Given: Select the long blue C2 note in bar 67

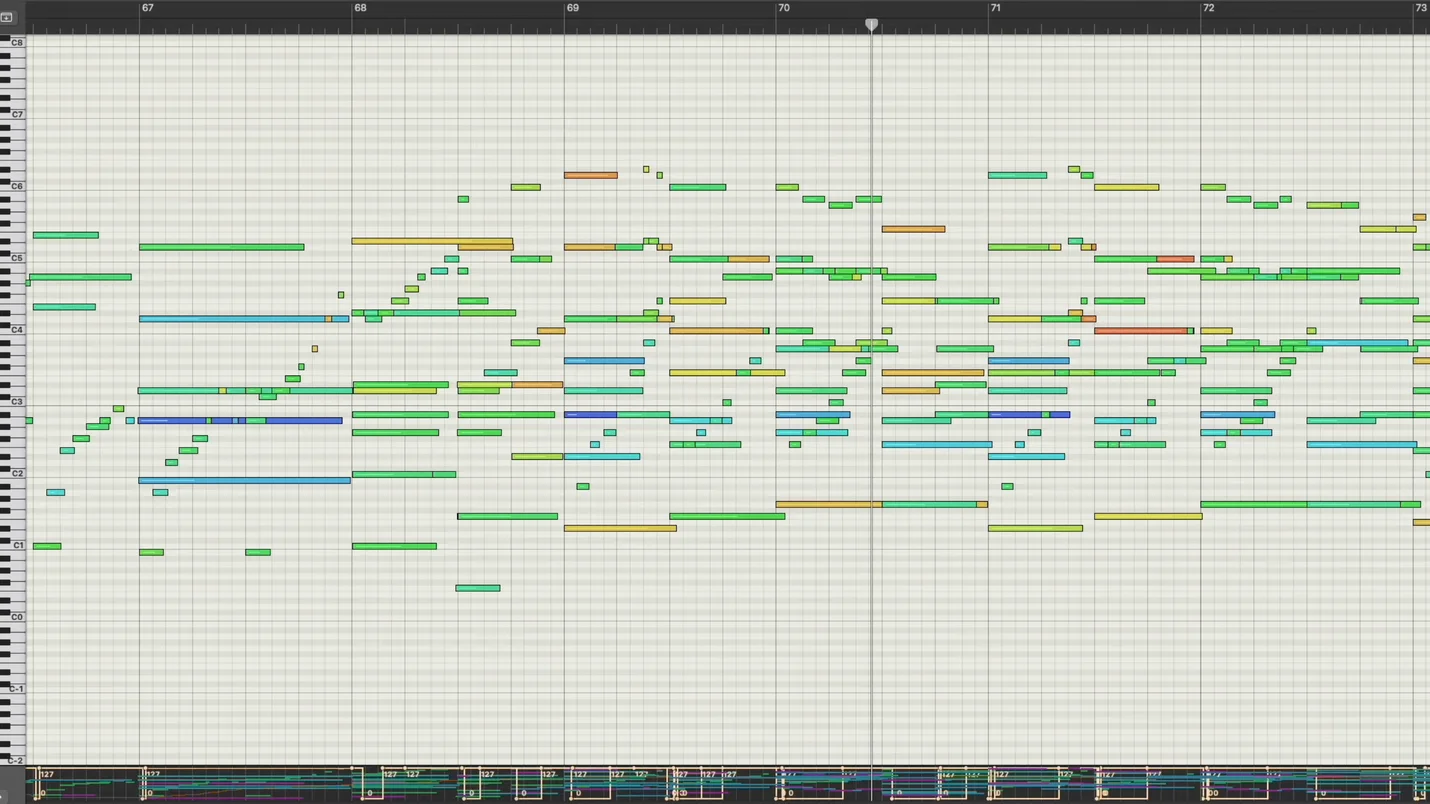Looking at the screenshot, I should pyautogui.click(x=244, y=481).
